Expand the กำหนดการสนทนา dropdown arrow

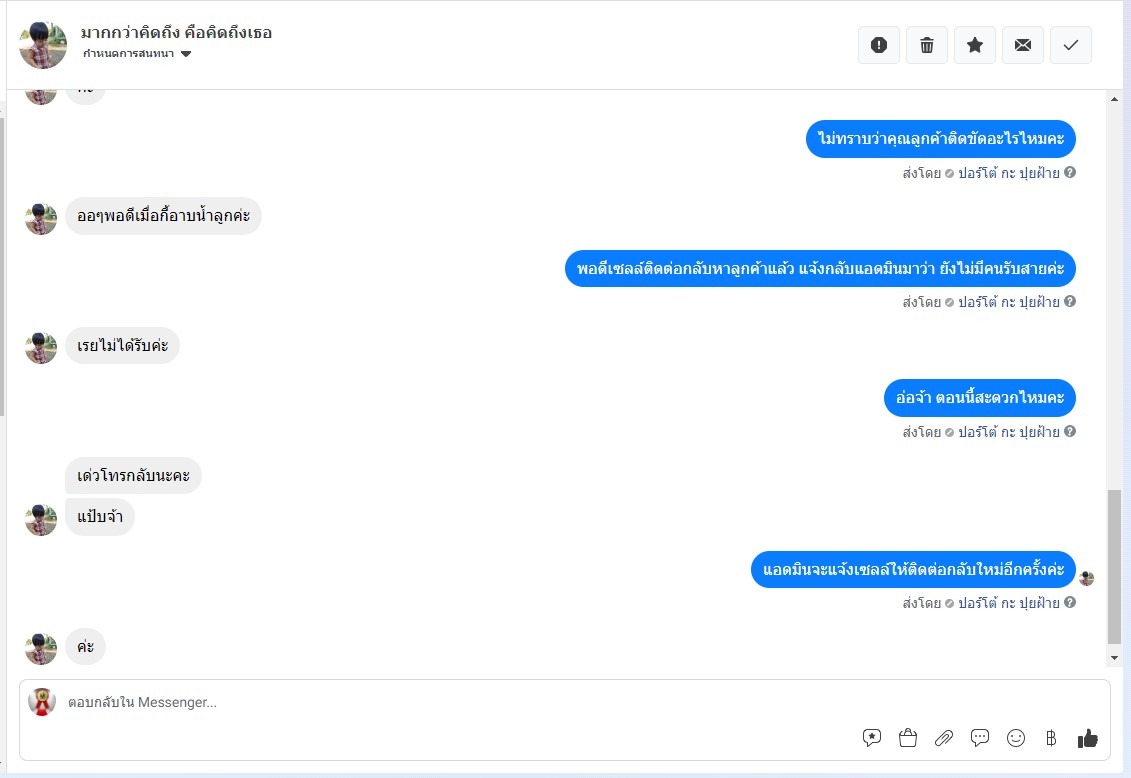point(186,54)
